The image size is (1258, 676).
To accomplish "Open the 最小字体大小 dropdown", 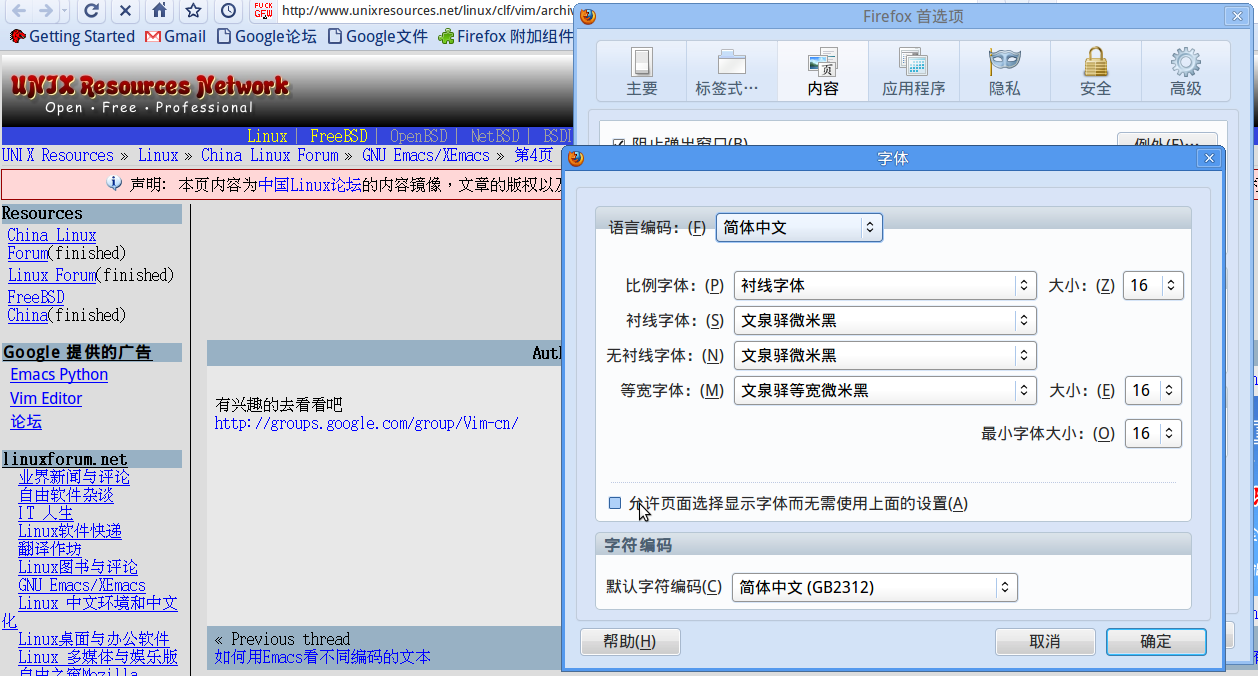I will click(1154, 433).
